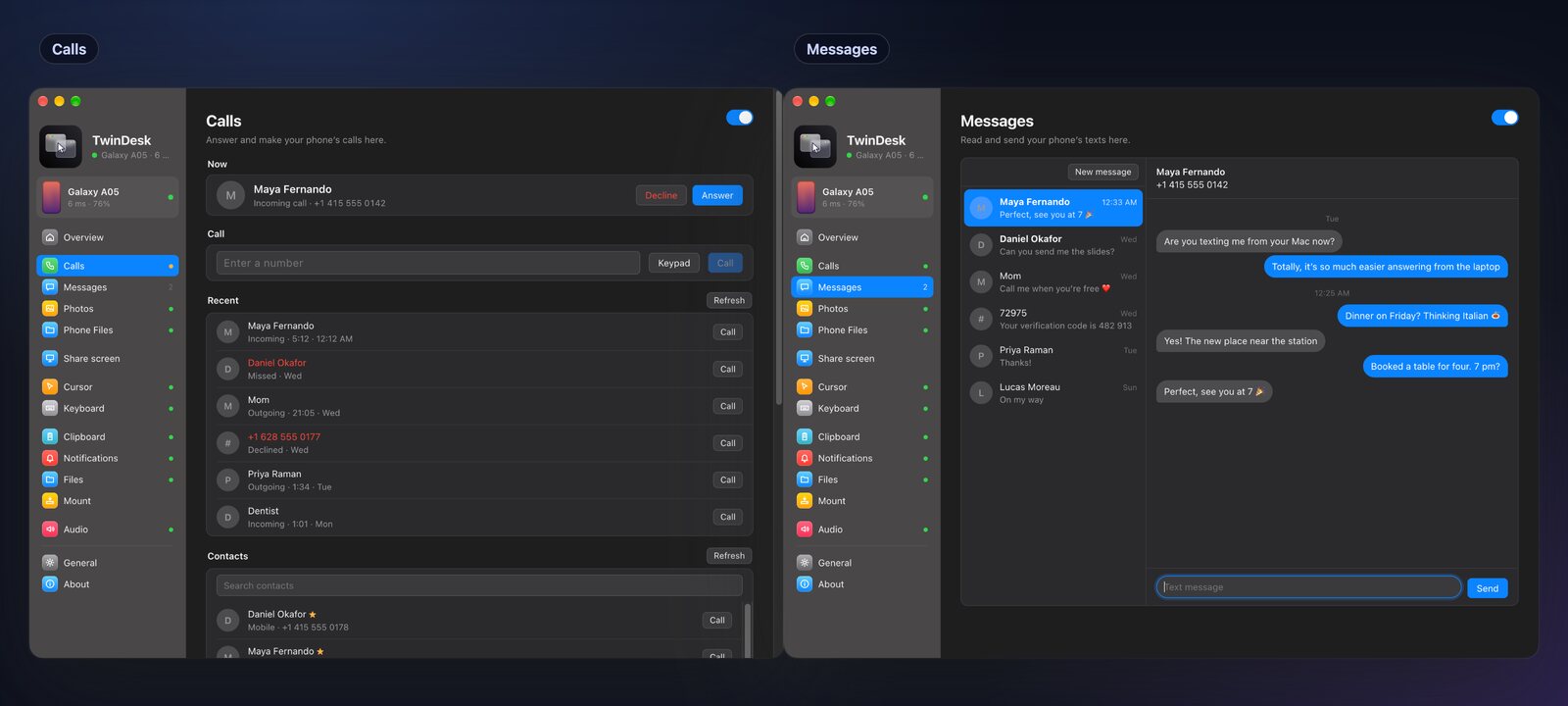This screenshot has height=706, width=1568.
Task: Send the text message
Action: 1488,588
